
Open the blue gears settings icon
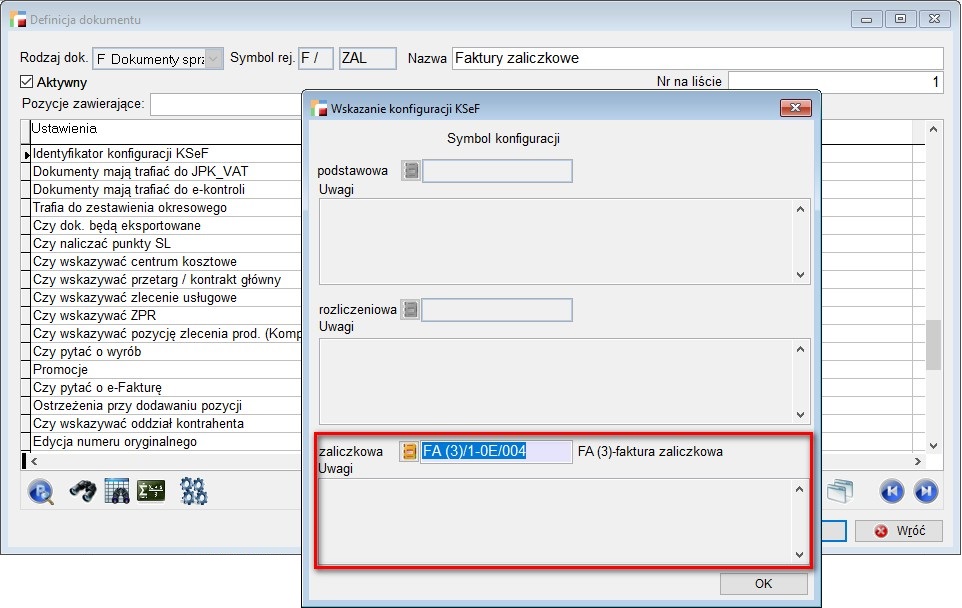[x=193, y=491]
